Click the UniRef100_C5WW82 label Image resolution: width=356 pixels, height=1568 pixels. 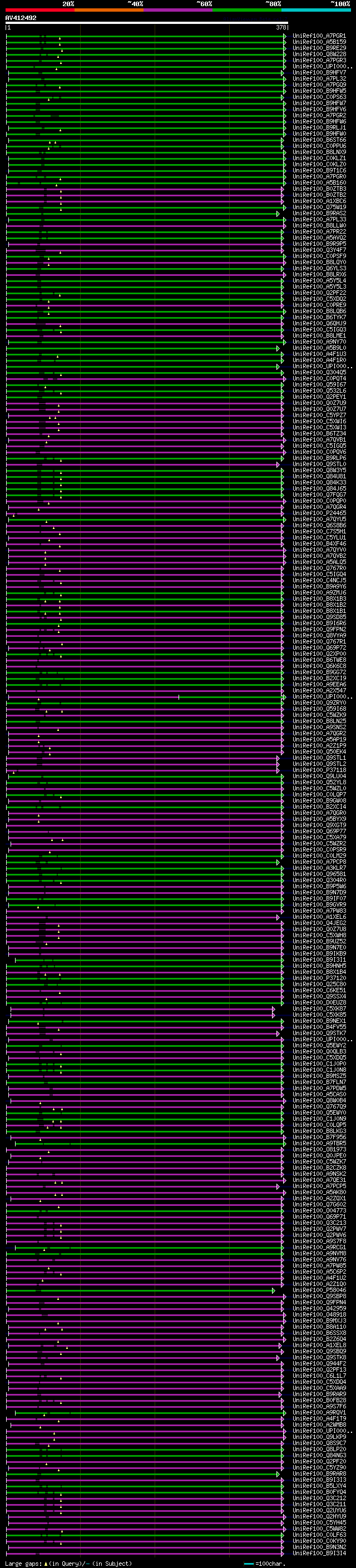click(x=319, y=1529)
